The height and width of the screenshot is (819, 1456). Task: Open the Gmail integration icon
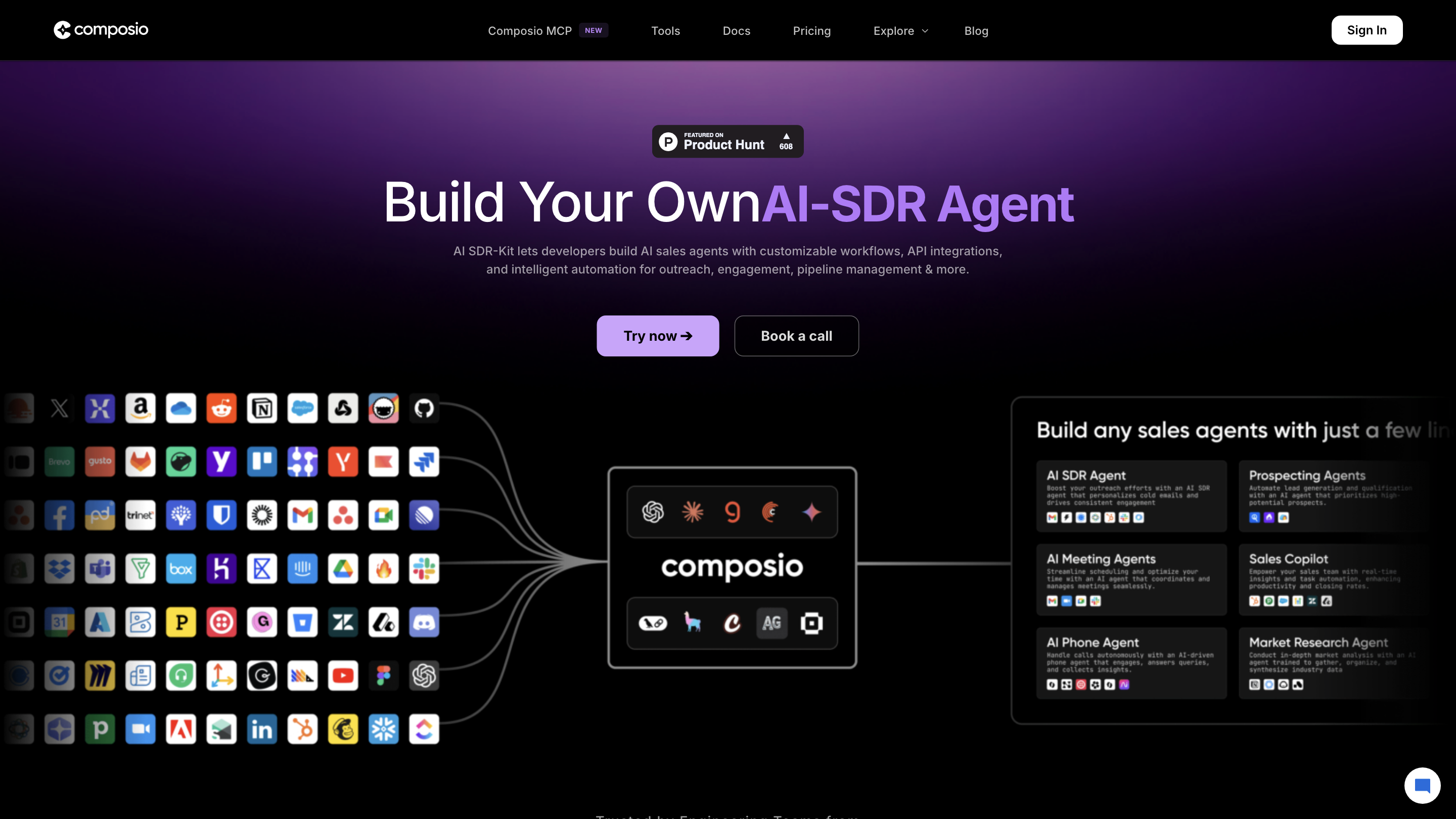(x=302, y=515)
